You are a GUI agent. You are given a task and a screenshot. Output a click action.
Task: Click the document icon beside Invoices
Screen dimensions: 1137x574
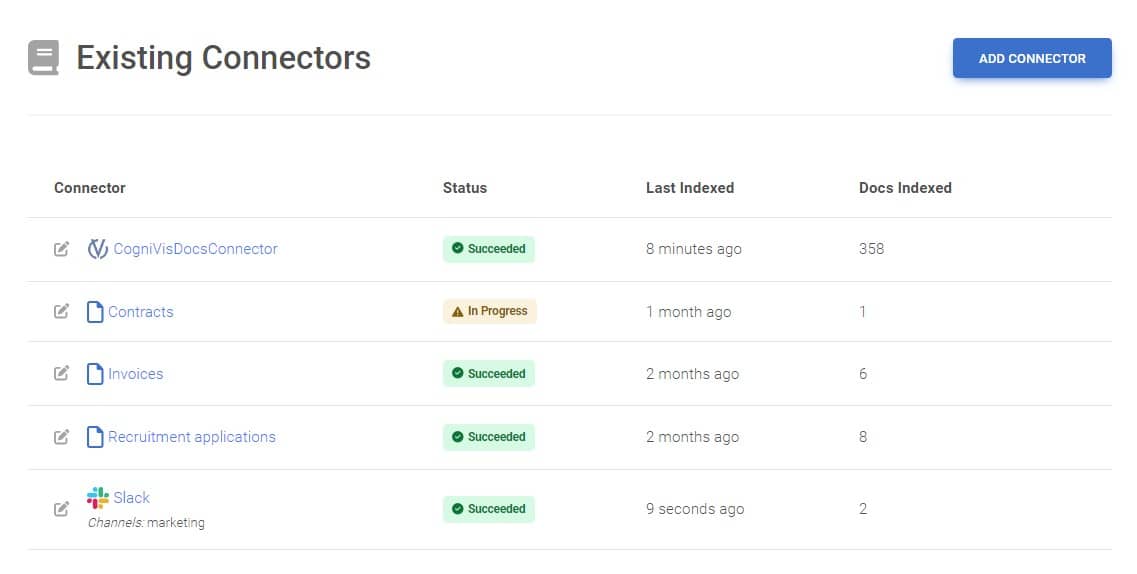point(95,374)
